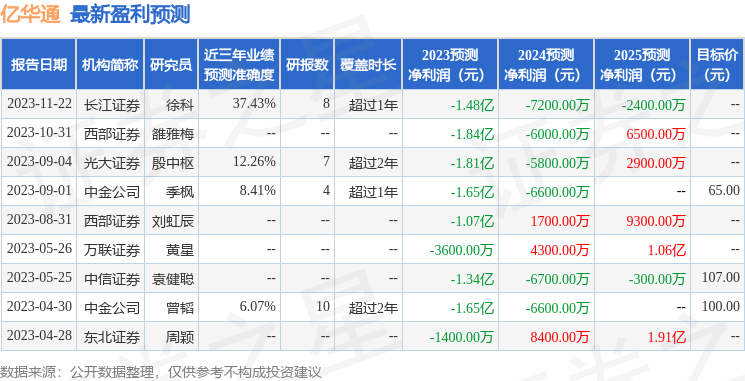Click the date 2023-04-28
This screenshot has width=745, height=381.
39,336
